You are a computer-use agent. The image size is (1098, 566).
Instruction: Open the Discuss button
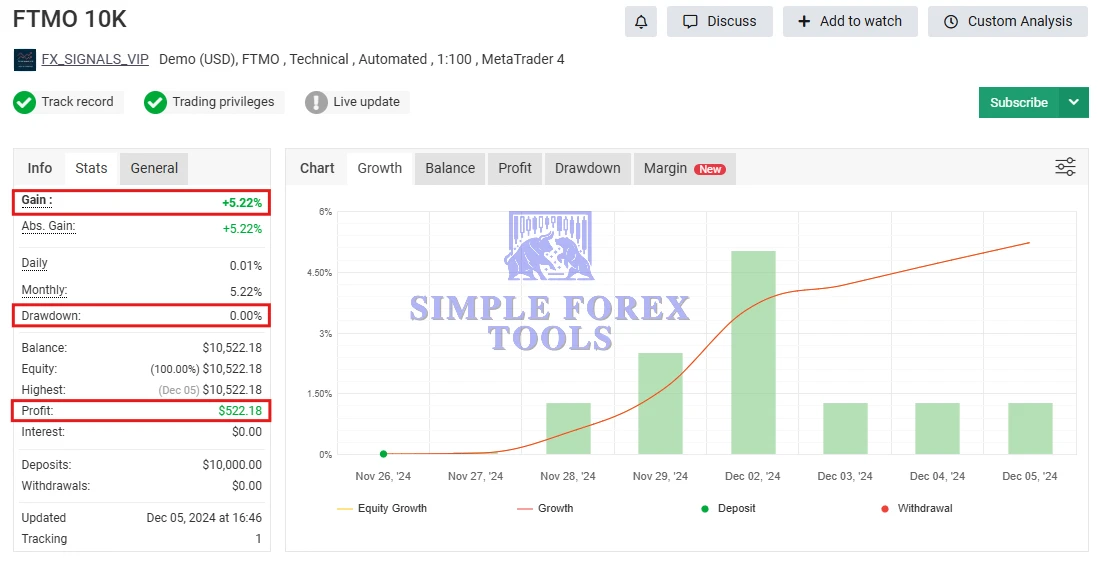[720, 22]
